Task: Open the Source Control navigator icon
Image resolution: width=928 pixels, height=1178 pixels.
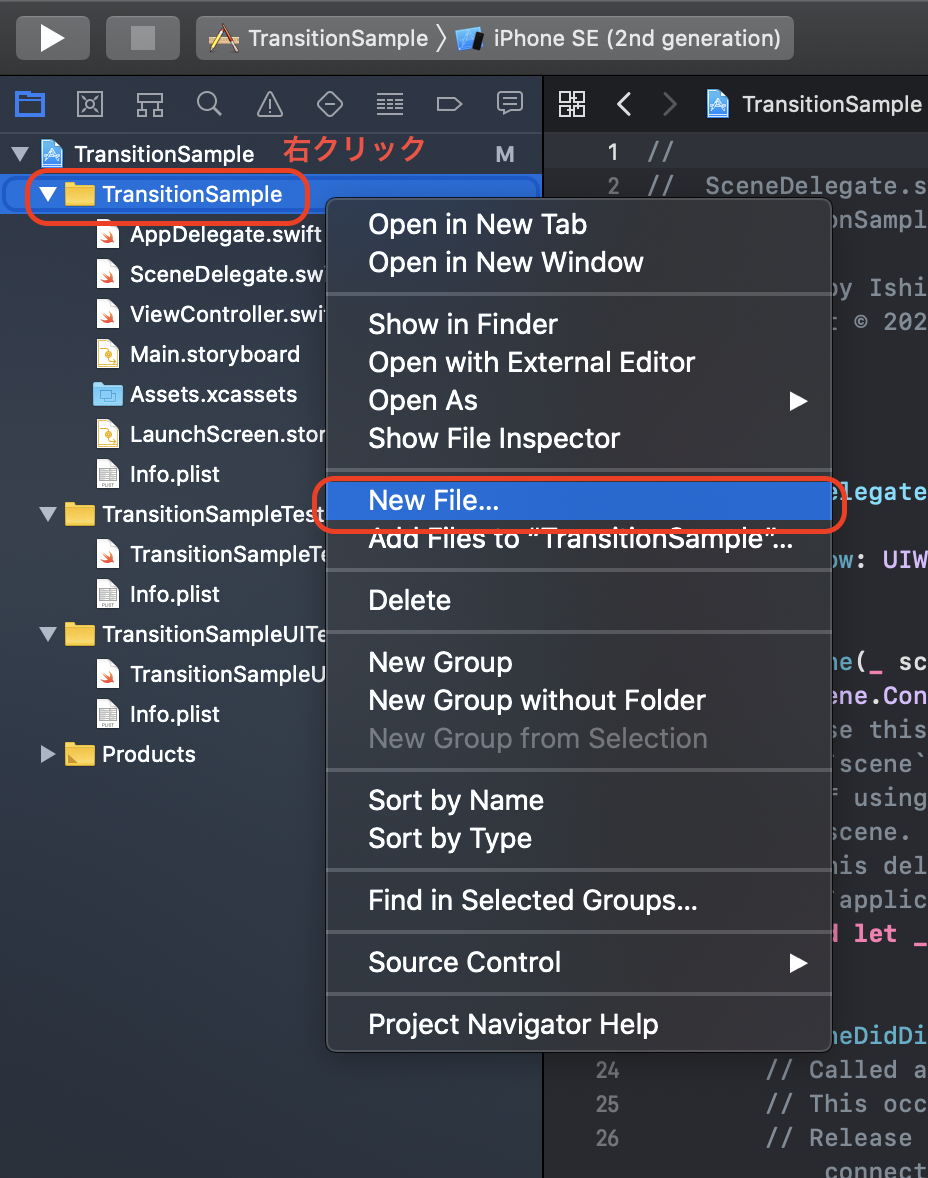Action: (90, 104)
